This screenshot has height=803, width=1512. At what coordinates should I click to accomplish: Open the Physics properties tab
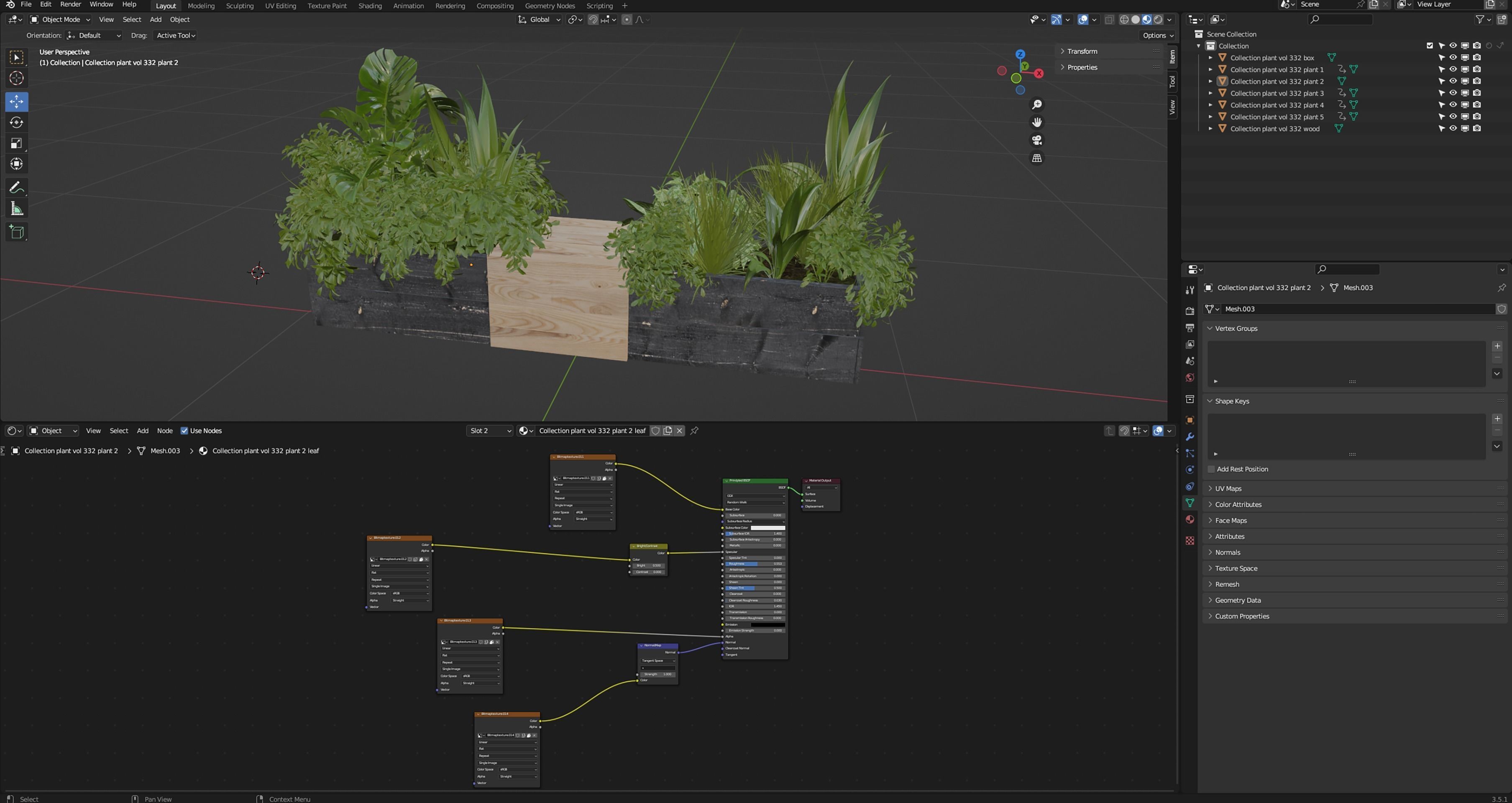click(1190, 470)
